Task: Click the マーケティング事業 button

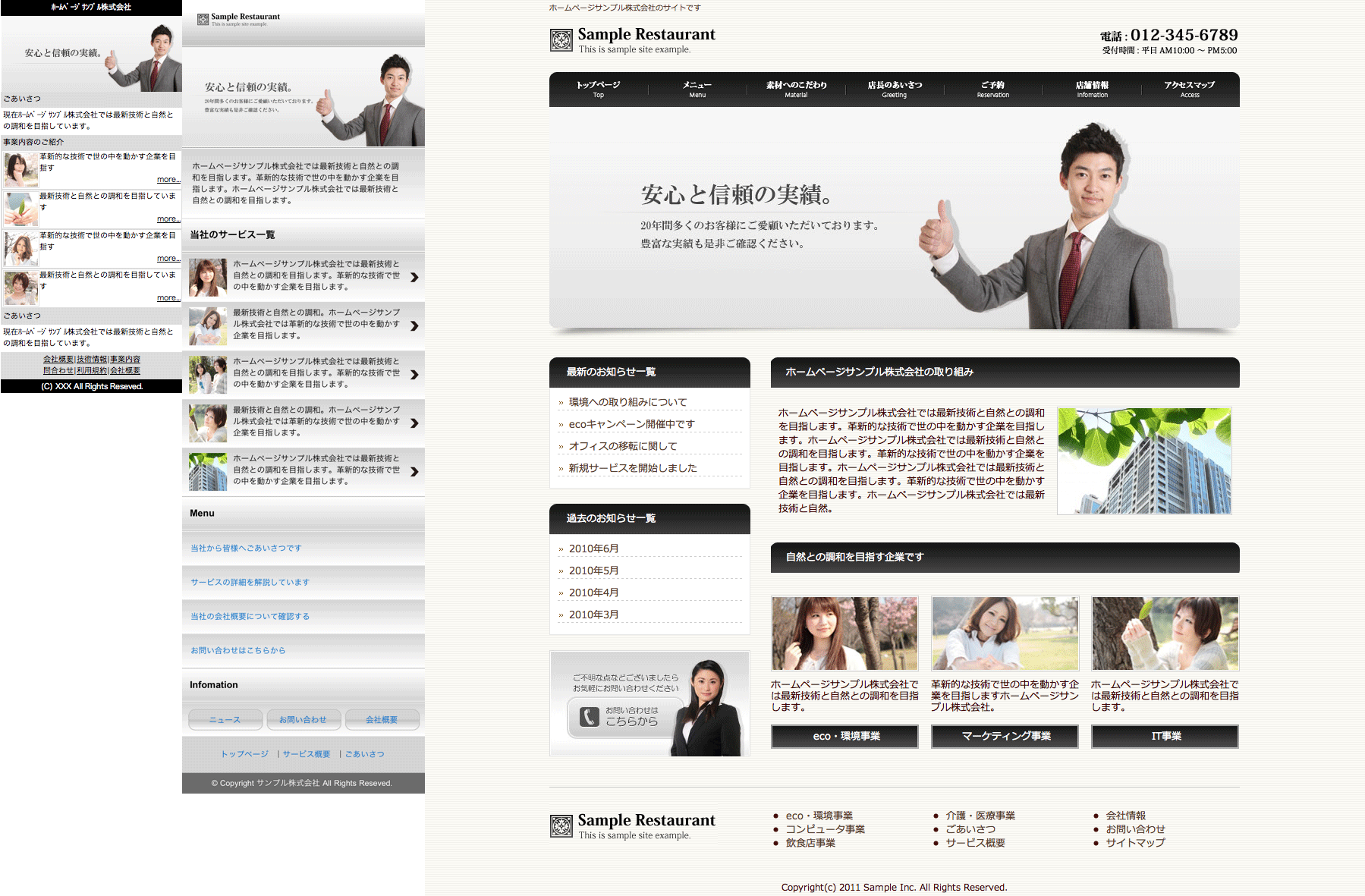Action: tap(1005, 737)
